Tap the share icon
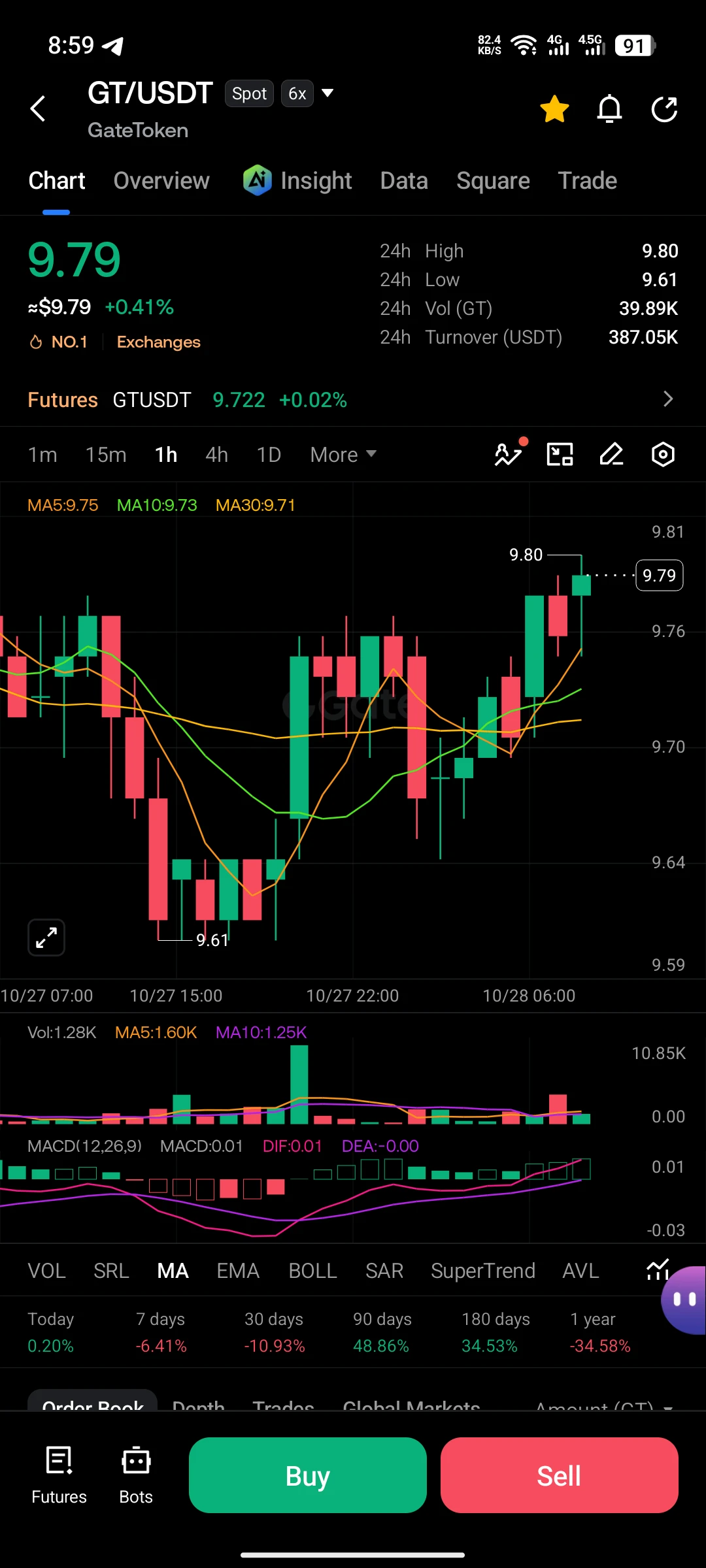The width and height of the screenshot is (706, 1568). pos(664,108)
